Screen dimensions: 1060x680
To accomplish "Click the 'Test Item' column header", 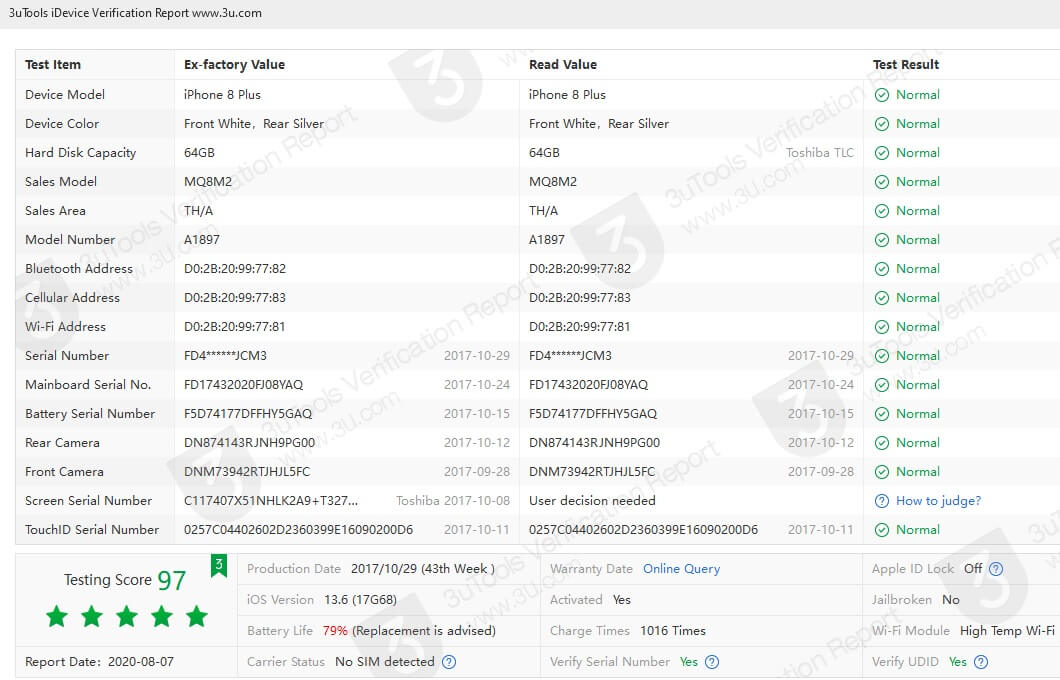I will click(x=53, y=65).
